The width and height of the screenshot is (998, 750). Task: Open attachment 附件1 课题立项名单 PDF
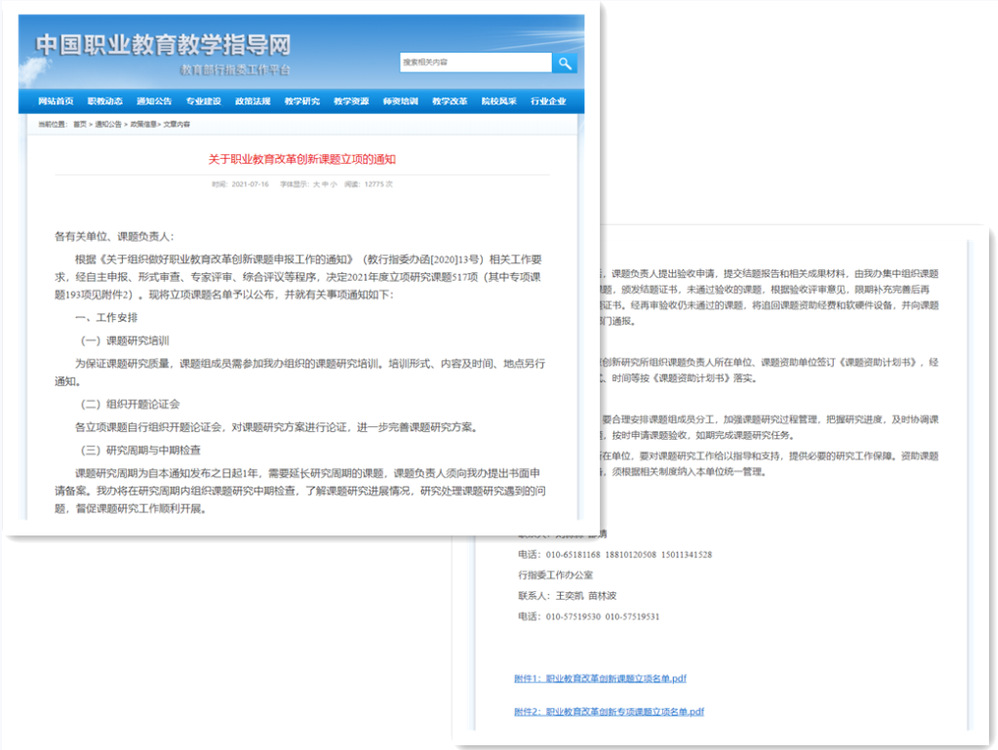tap(600, 678)
